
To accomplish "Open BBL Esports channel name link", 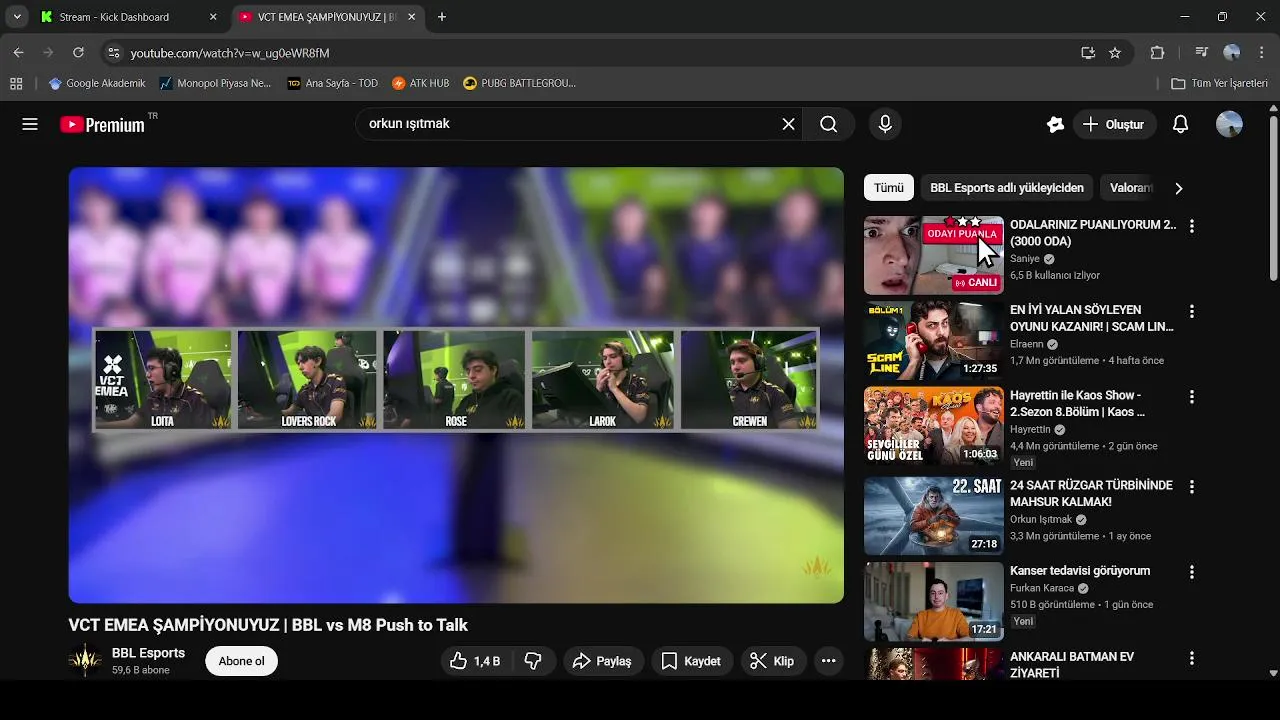I will point(148,653).
